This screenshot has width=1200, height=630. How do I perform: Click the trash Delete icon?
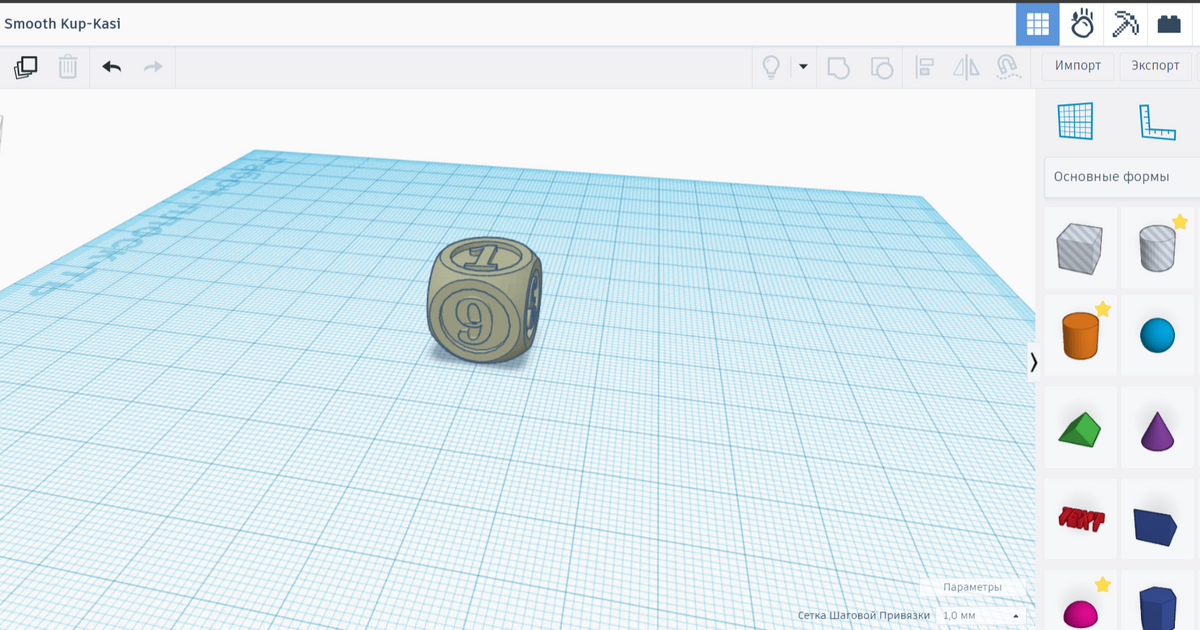68,67
